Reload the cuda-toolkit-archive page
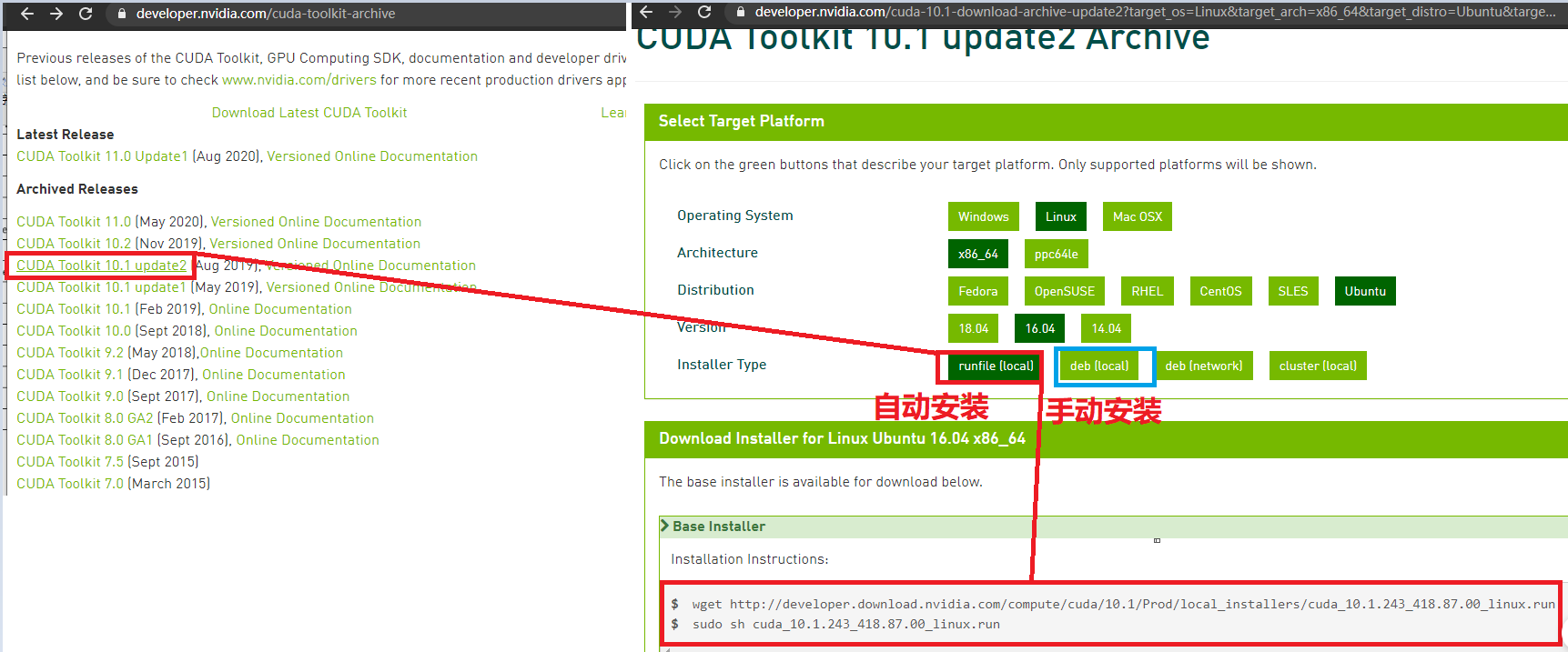The width and height of the screenshot is (1568, 652). tap(86, 14)
